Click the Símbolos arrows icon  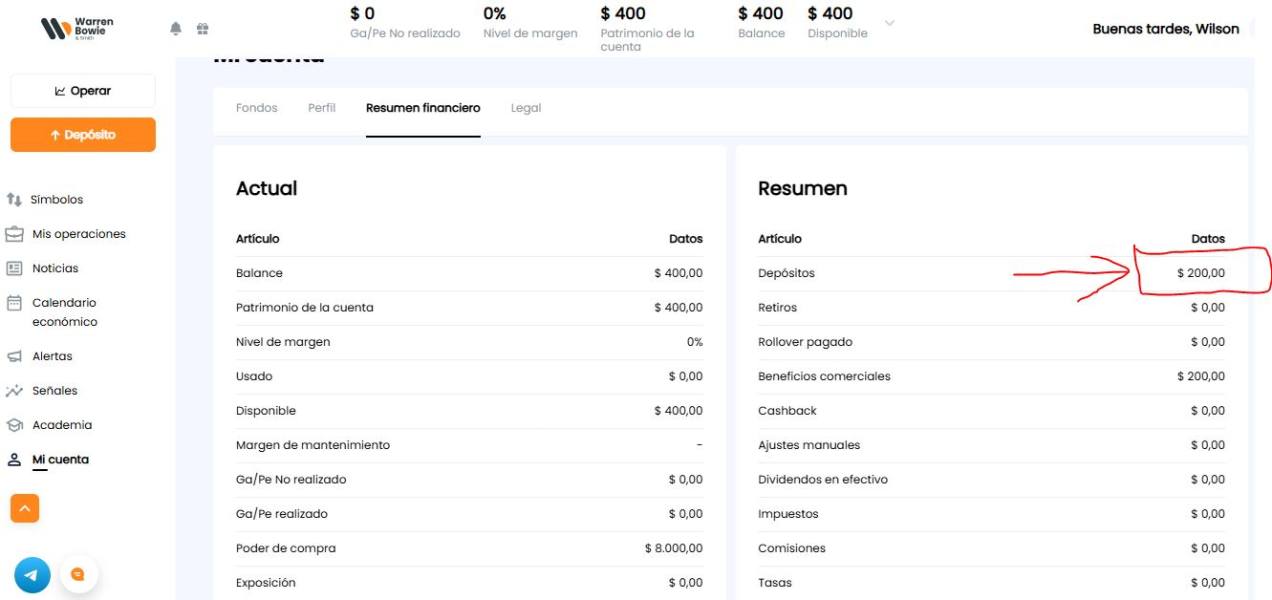coord(14,200)
